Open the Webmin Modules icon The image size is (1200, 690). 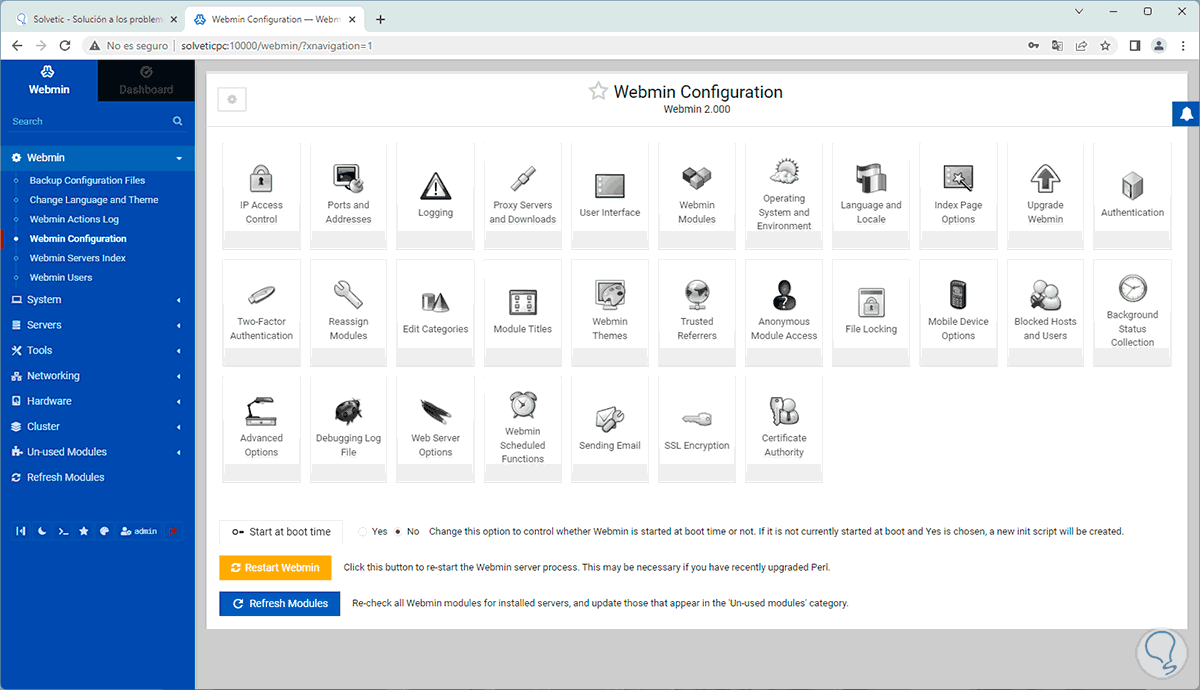pos(697,196)
